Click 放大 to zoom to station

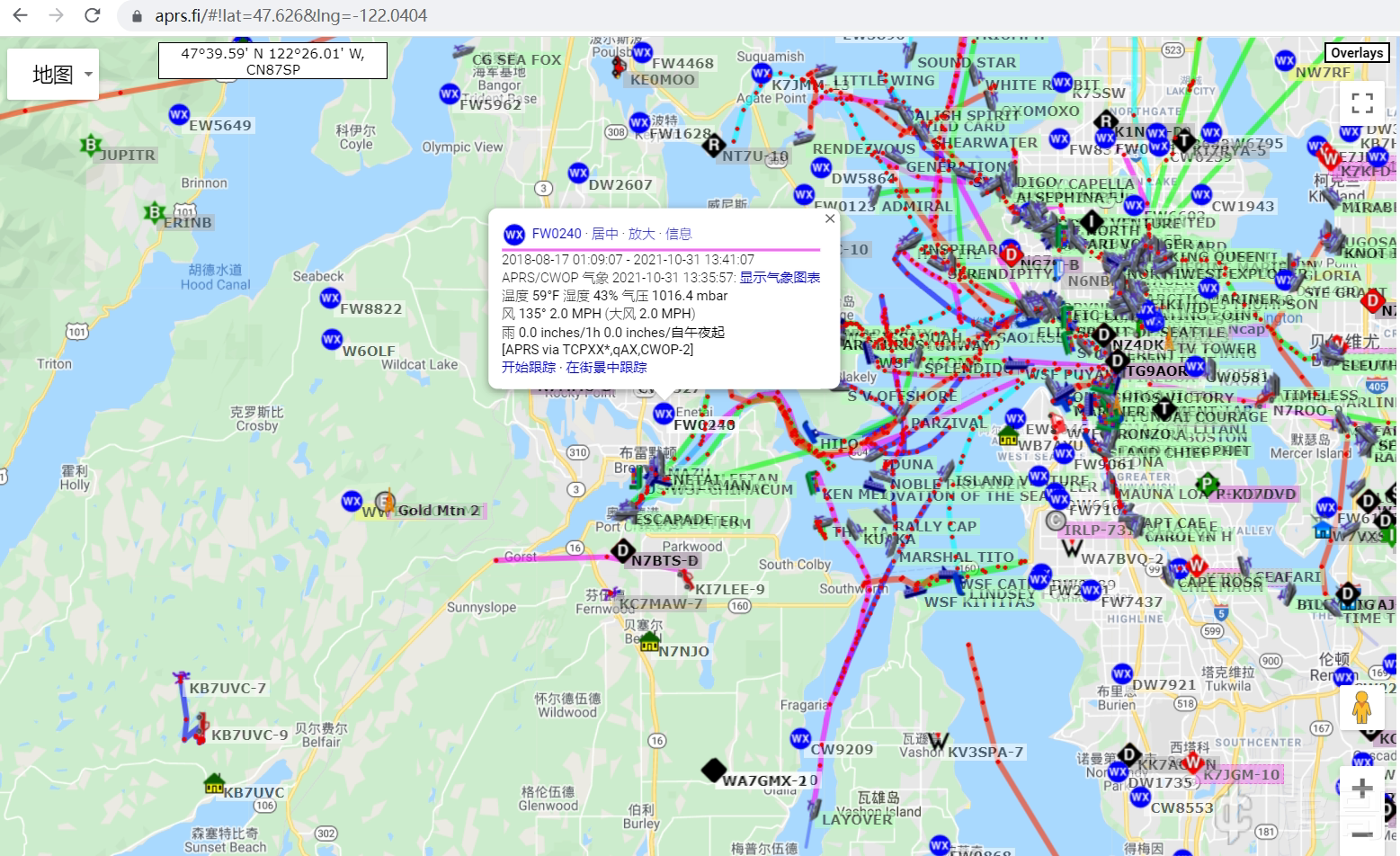(x=641, y=234)
